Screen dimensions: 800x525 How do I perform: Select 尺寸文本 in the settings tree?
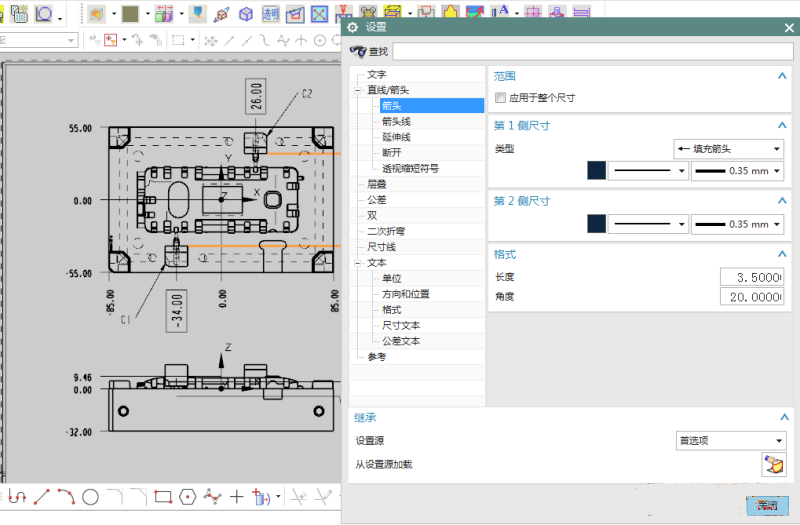point(401,325)
